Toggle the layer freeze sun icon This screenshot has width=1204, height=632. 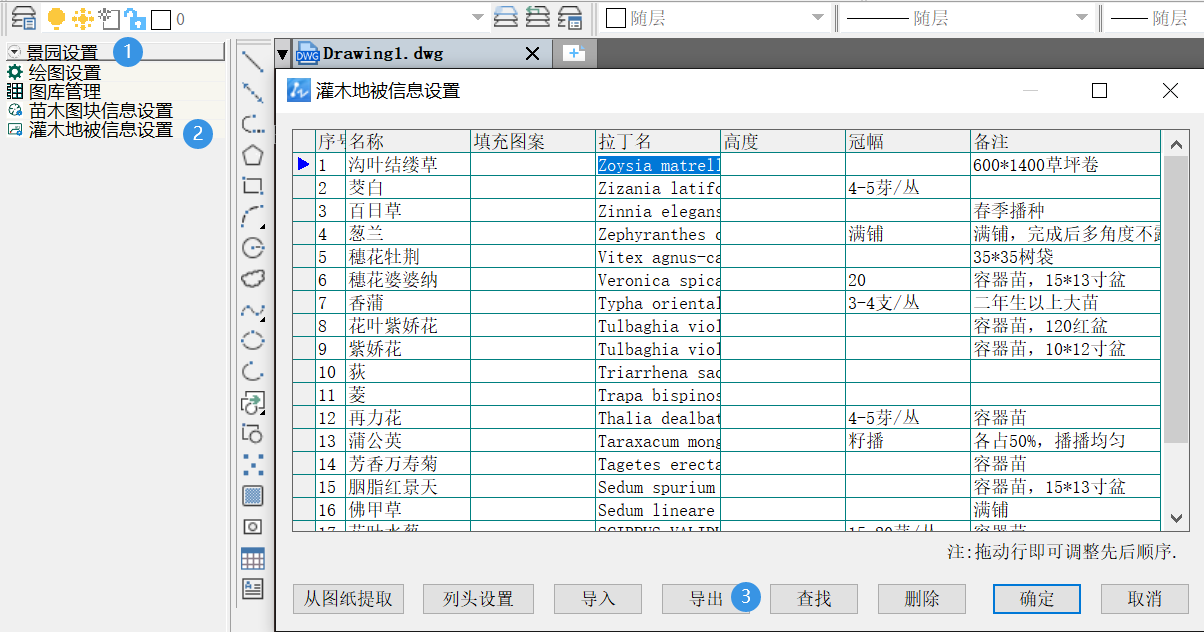click(x=83, y=17)
